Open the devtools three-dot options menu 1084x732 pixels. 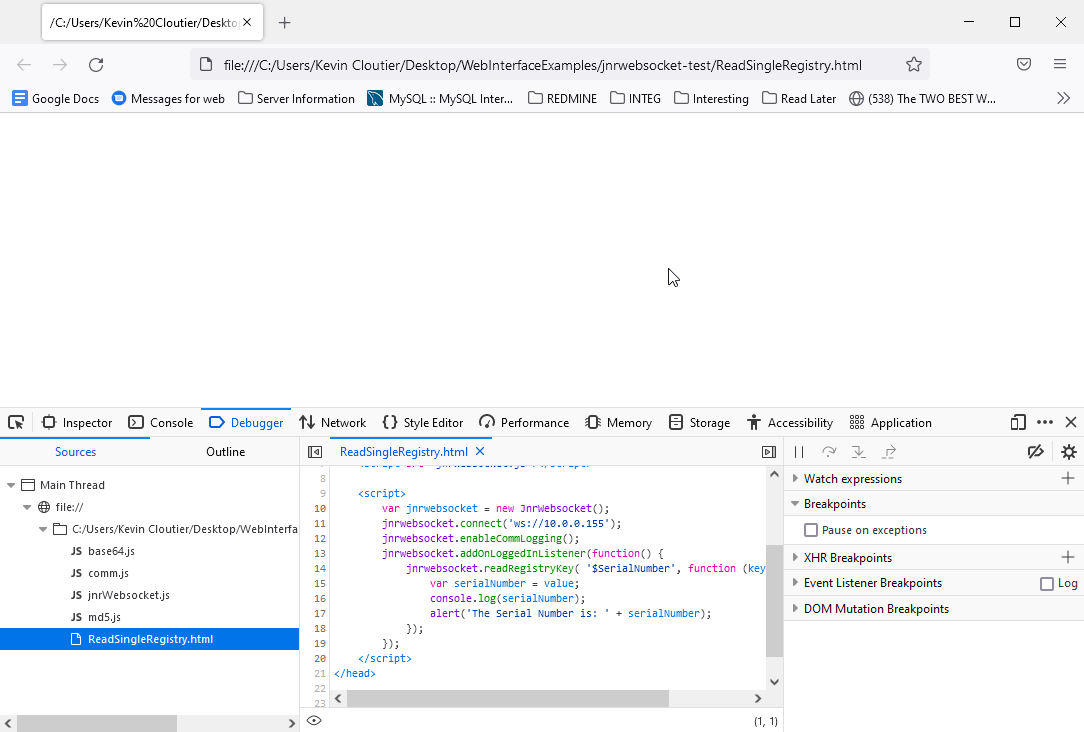pos(1045,422)
